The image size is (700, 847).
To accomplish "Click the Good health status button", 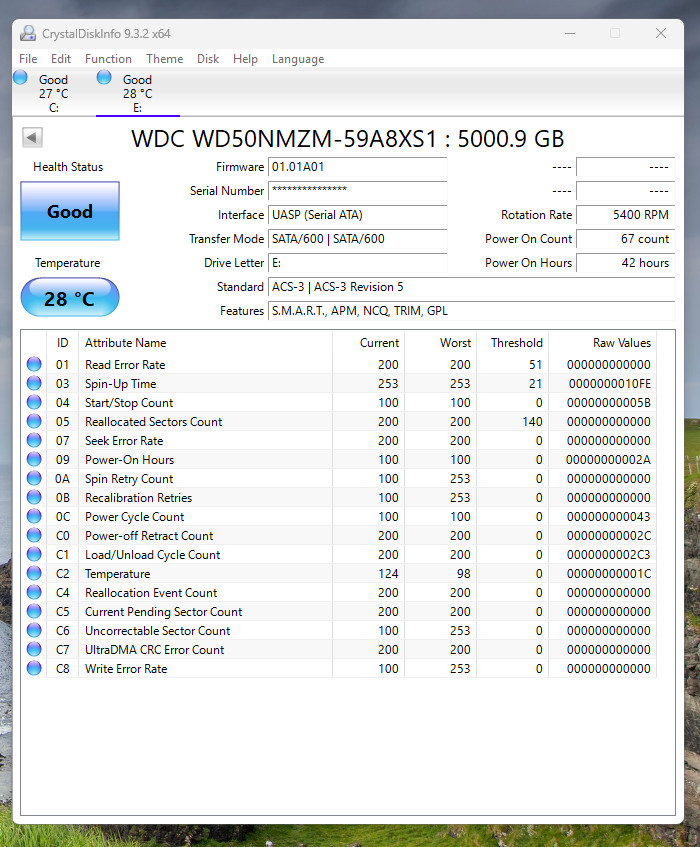I will click(x=70, y=211).
